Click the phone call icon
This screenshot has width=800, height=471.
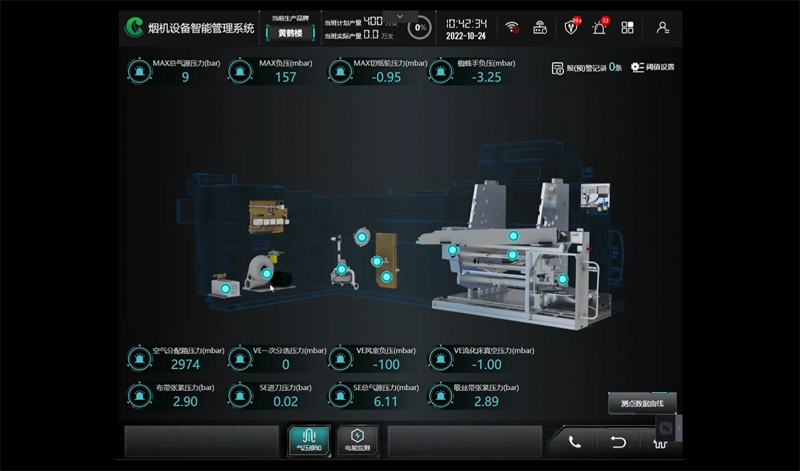coord(575,441)
